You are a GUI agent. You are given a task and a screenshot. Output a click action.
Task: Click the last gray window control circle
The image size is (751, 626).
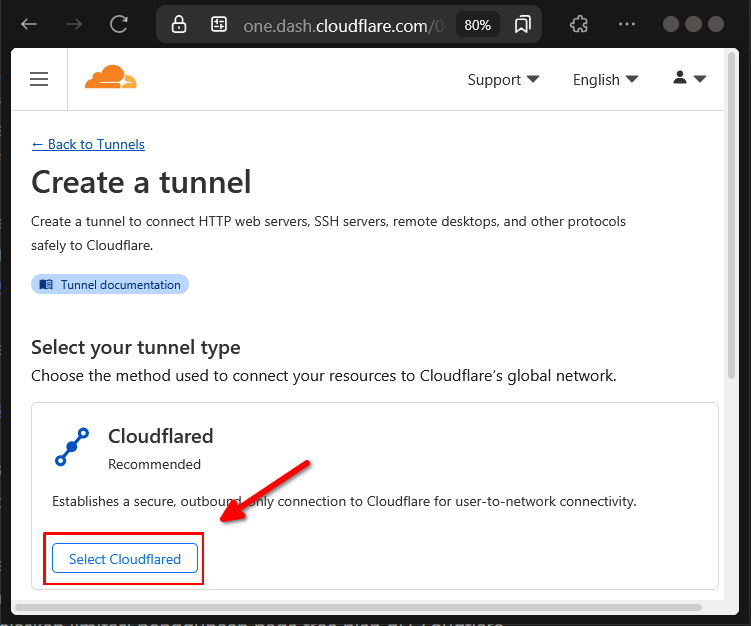click(x=716, y=24)
